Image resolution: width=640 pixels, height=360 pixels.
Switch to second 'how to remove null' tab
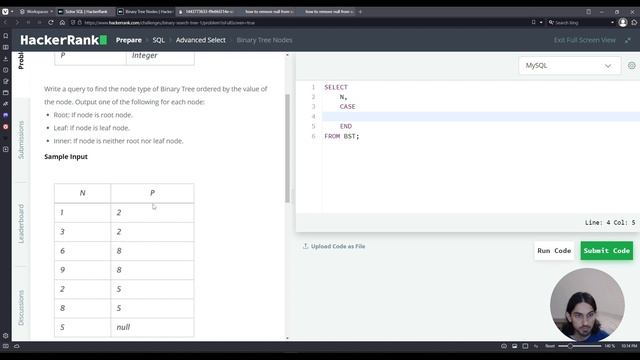pos(326,11)
